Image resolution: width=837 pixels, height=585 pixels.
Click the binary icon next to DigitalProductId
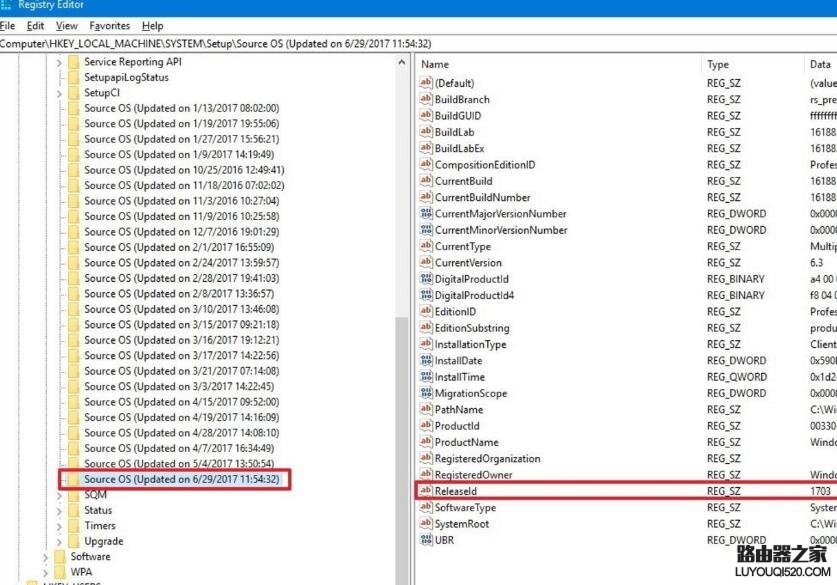pos(424,279)
